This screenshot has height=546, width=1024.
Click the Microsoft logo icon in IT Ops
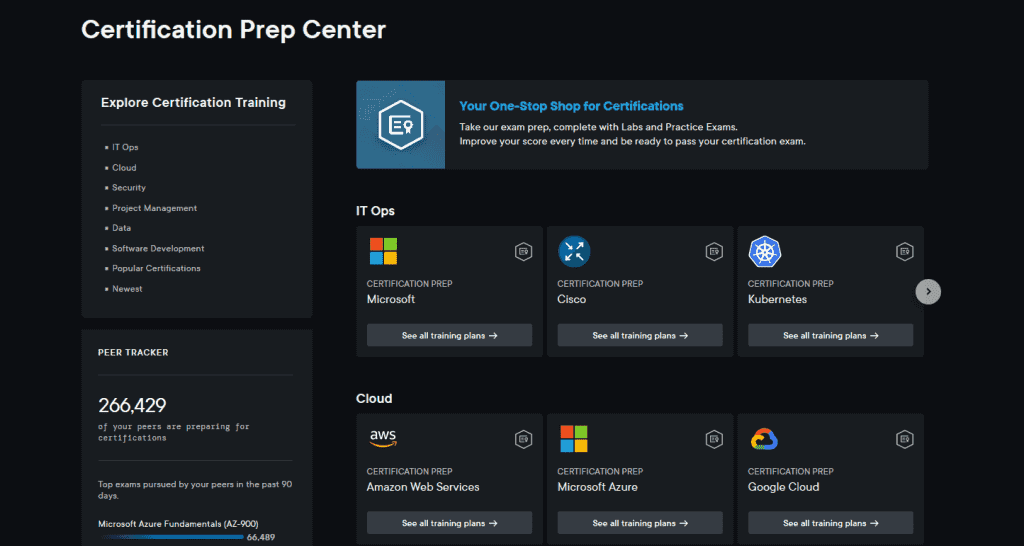(x=383, y=251)
